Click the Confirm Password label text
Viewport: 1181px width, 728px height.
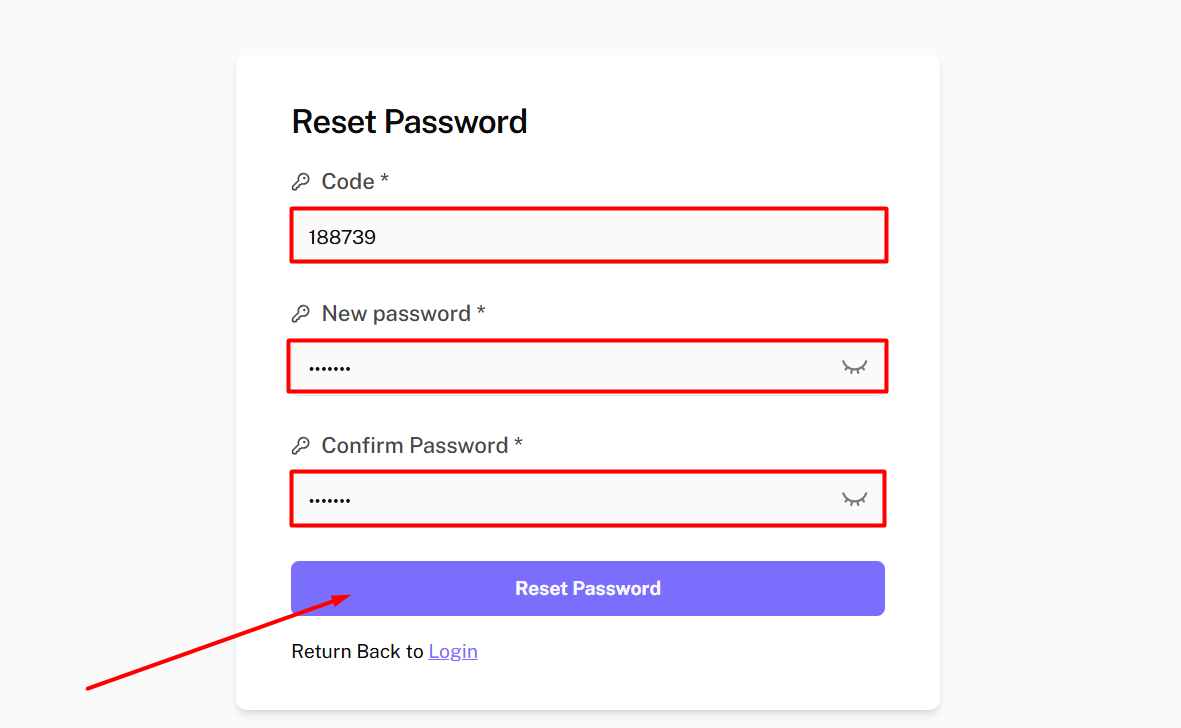click(415, 446)
